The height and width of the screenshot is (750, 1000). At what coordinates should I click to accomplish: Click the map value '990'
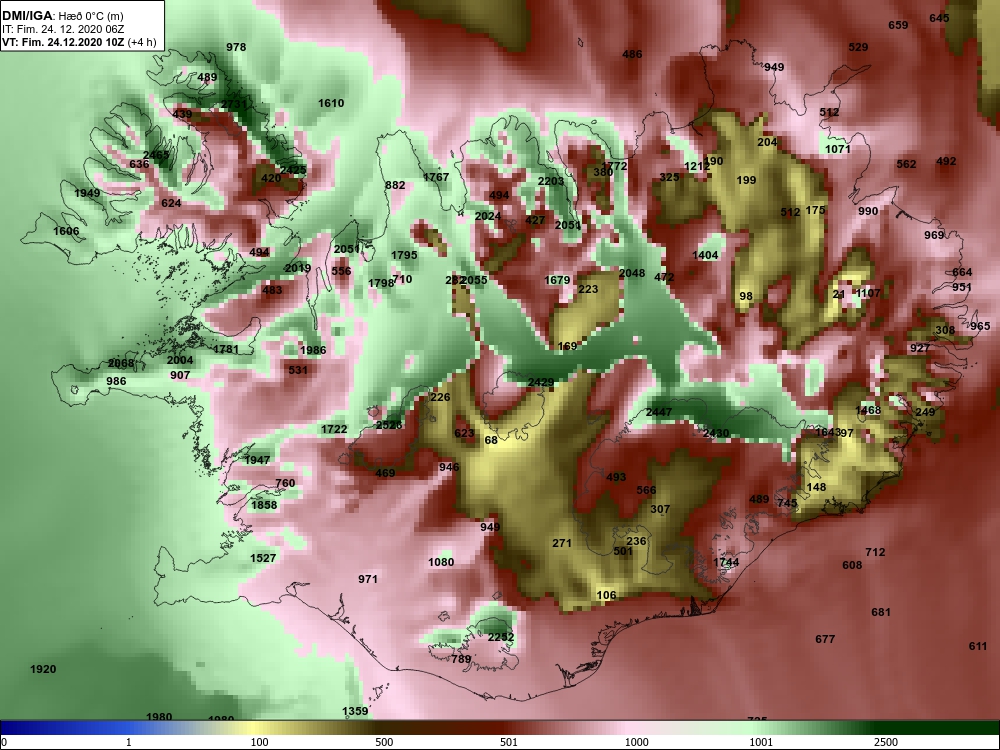coord(868,212)
